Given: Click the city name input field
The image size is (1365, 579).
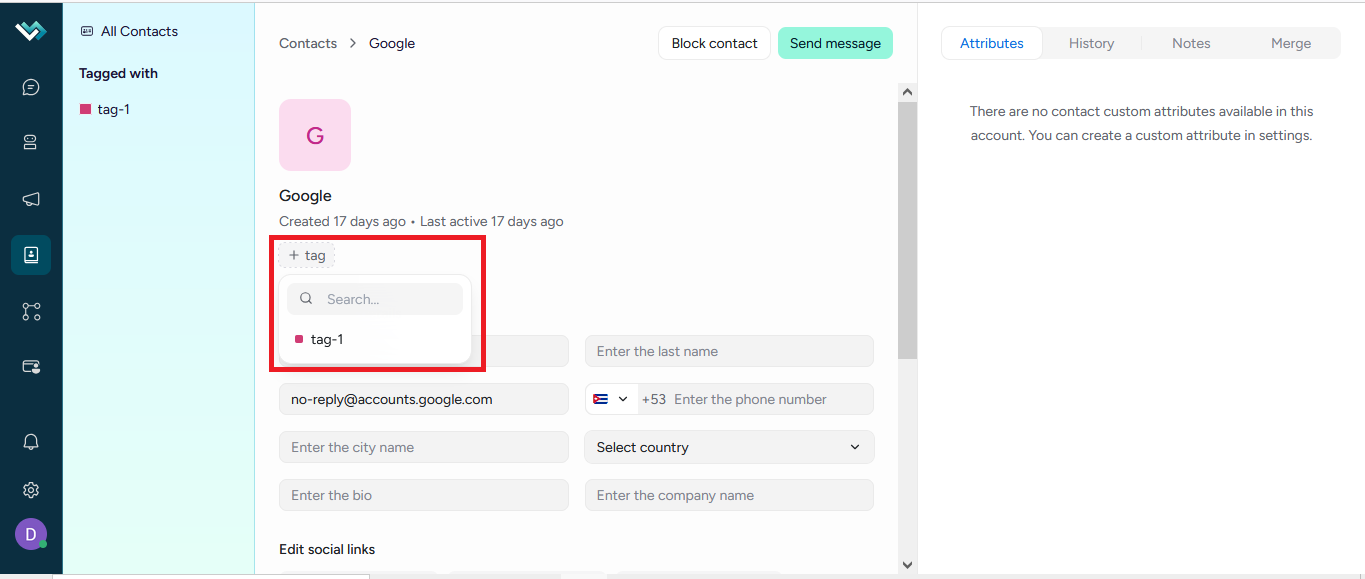Looking at the screenshot, I should pos(424,447).
